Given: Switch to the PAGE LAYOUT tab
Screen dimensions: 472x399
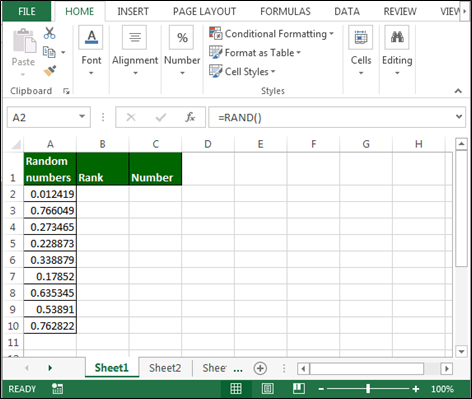Looking at the screenshot, I should click(x=204, y=11).
